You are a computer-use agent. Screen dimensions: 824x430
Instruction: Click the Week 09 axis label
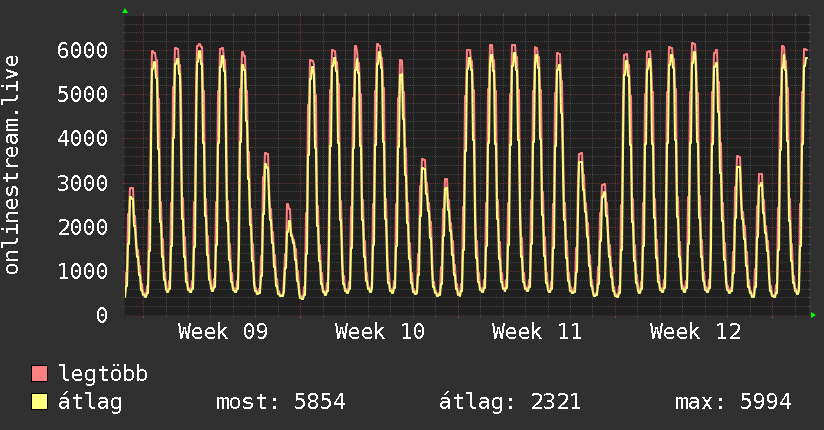[223, 332]
